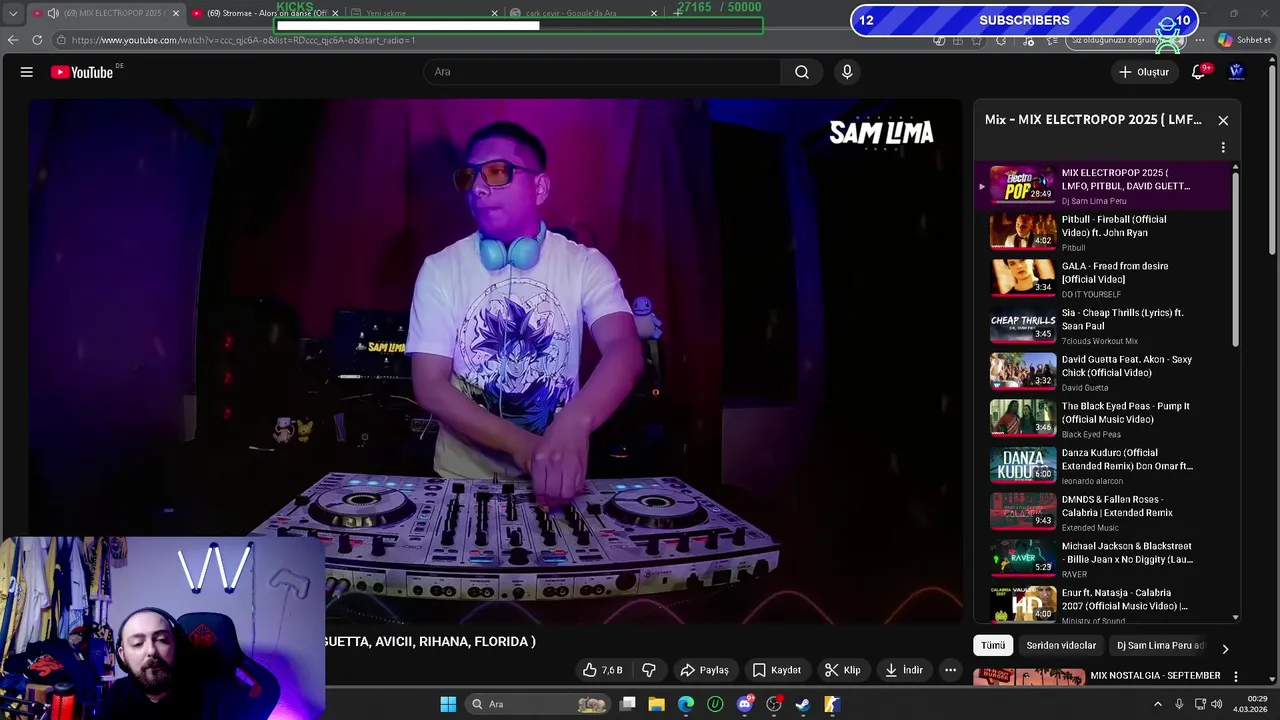1280x720 pixels.
Task: Click the microphone icon in system tray
Action: coord(1179,704)
